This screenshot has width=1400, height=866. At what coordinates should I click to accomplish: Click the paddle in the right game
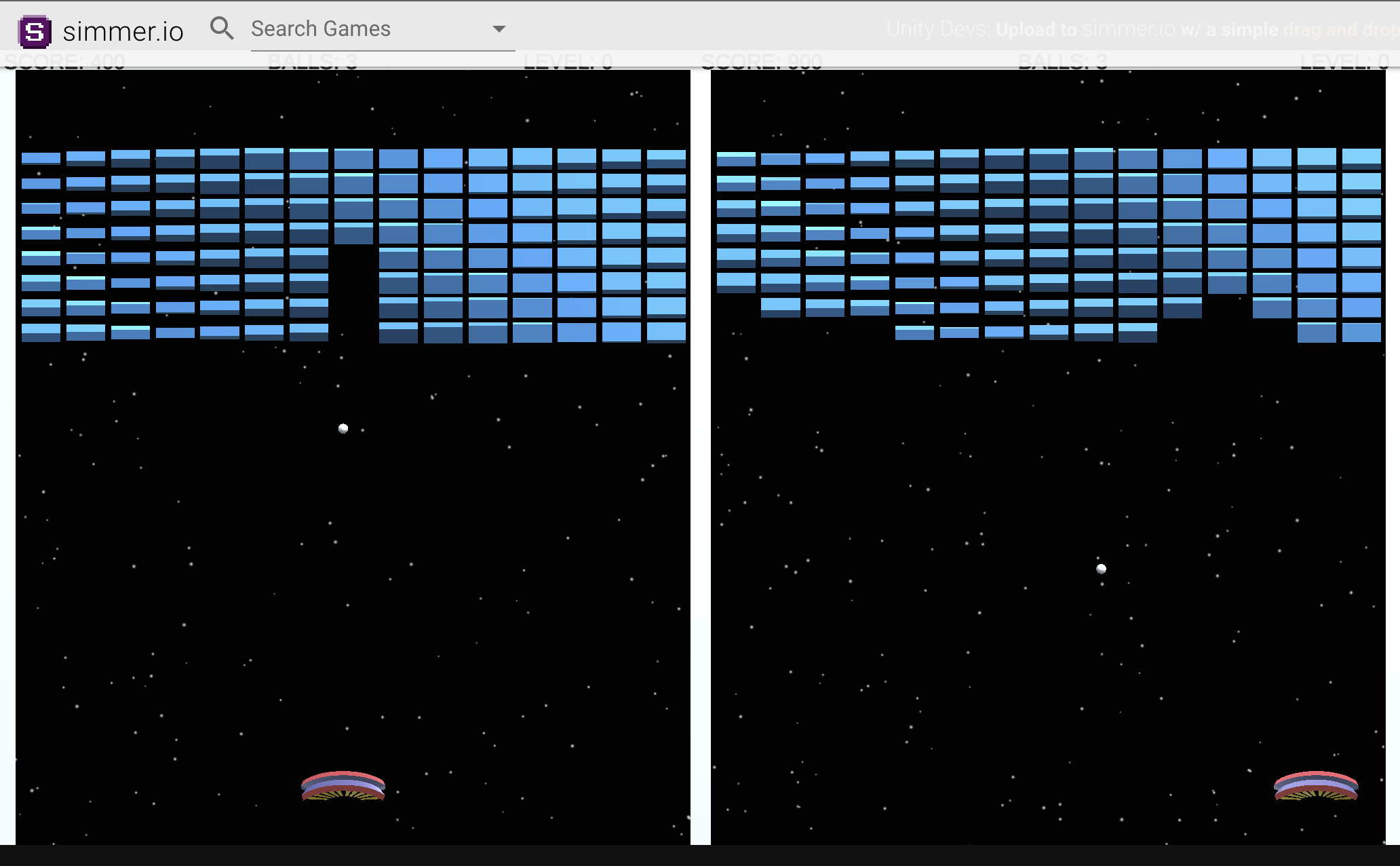1316,786
